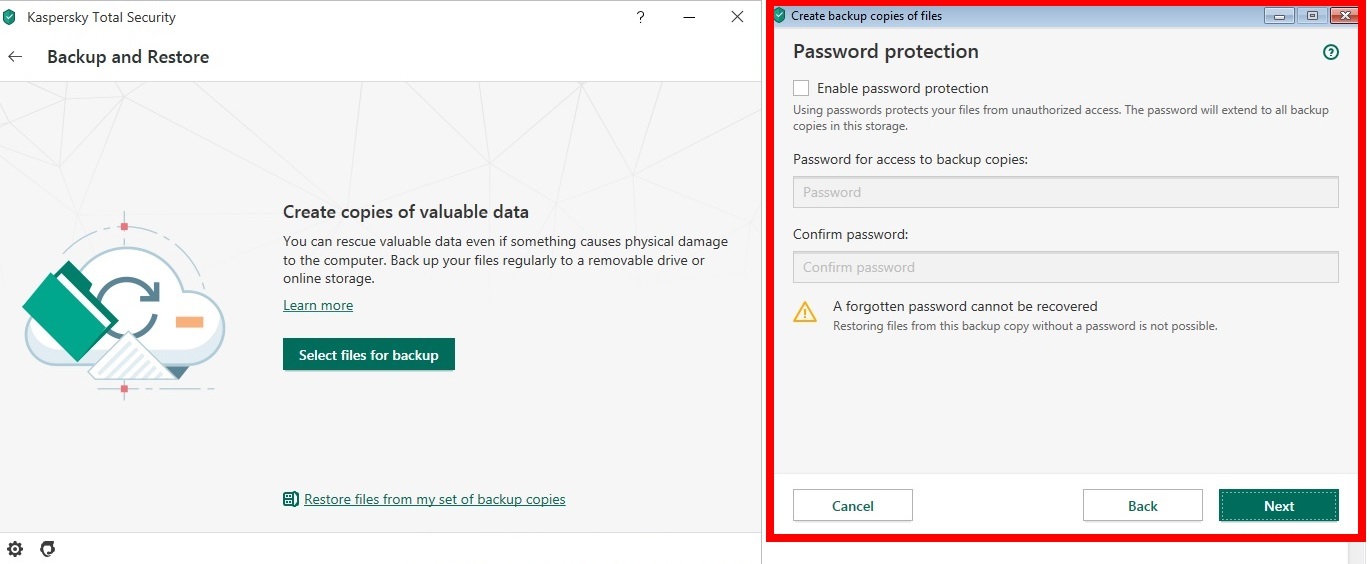The height and width of the screenshot is (564, 1369).
Task: Open the question mark help in Kaspersky title bar
Action: coord(641,17)
